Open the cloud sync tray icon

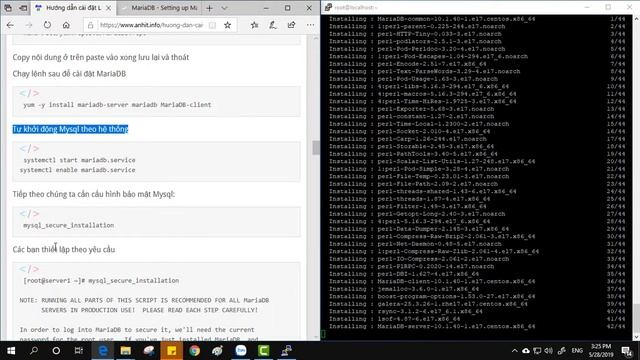526,351
